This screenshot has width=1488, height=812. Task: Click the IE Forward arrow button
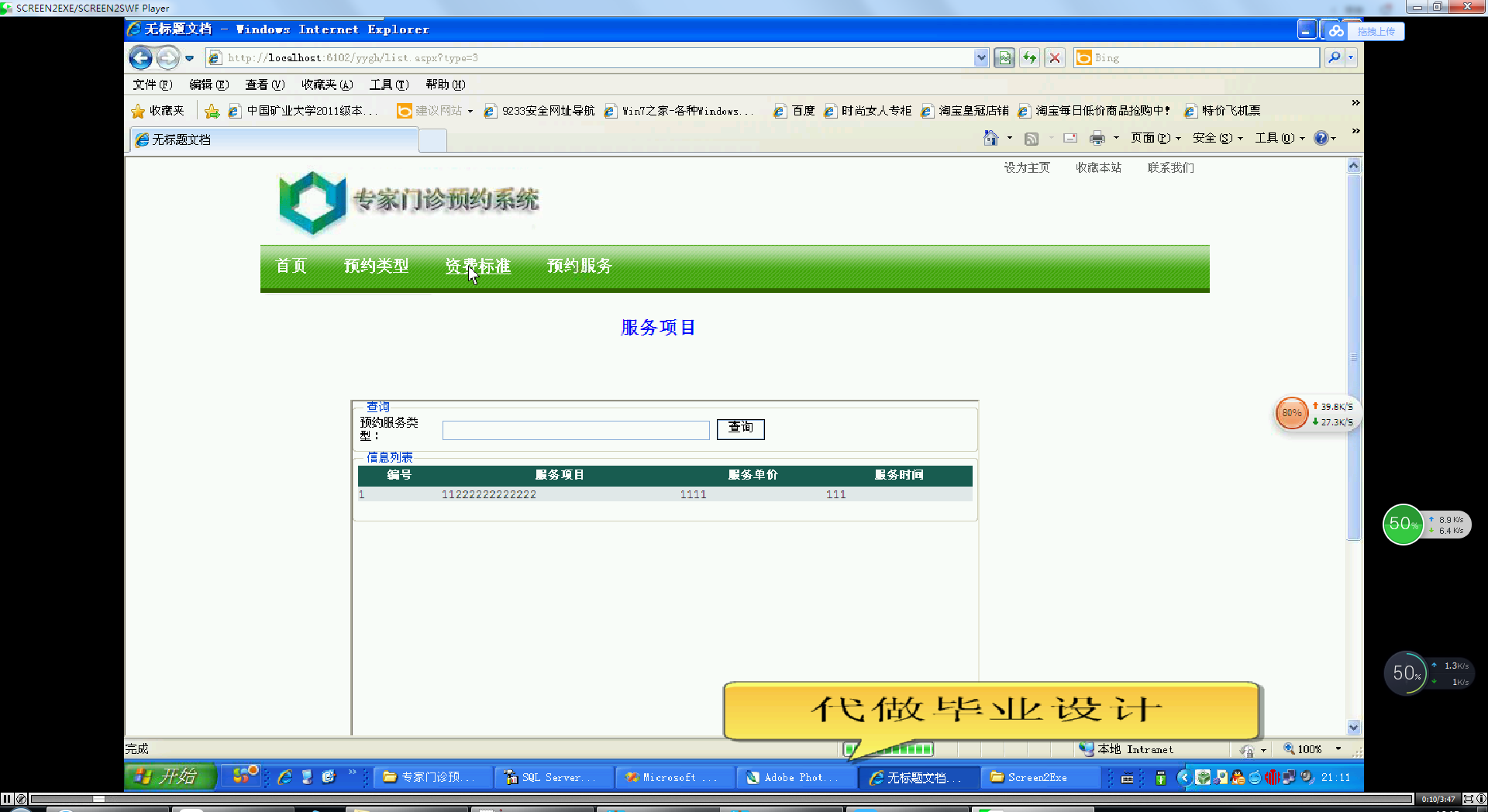pos(167,57)
